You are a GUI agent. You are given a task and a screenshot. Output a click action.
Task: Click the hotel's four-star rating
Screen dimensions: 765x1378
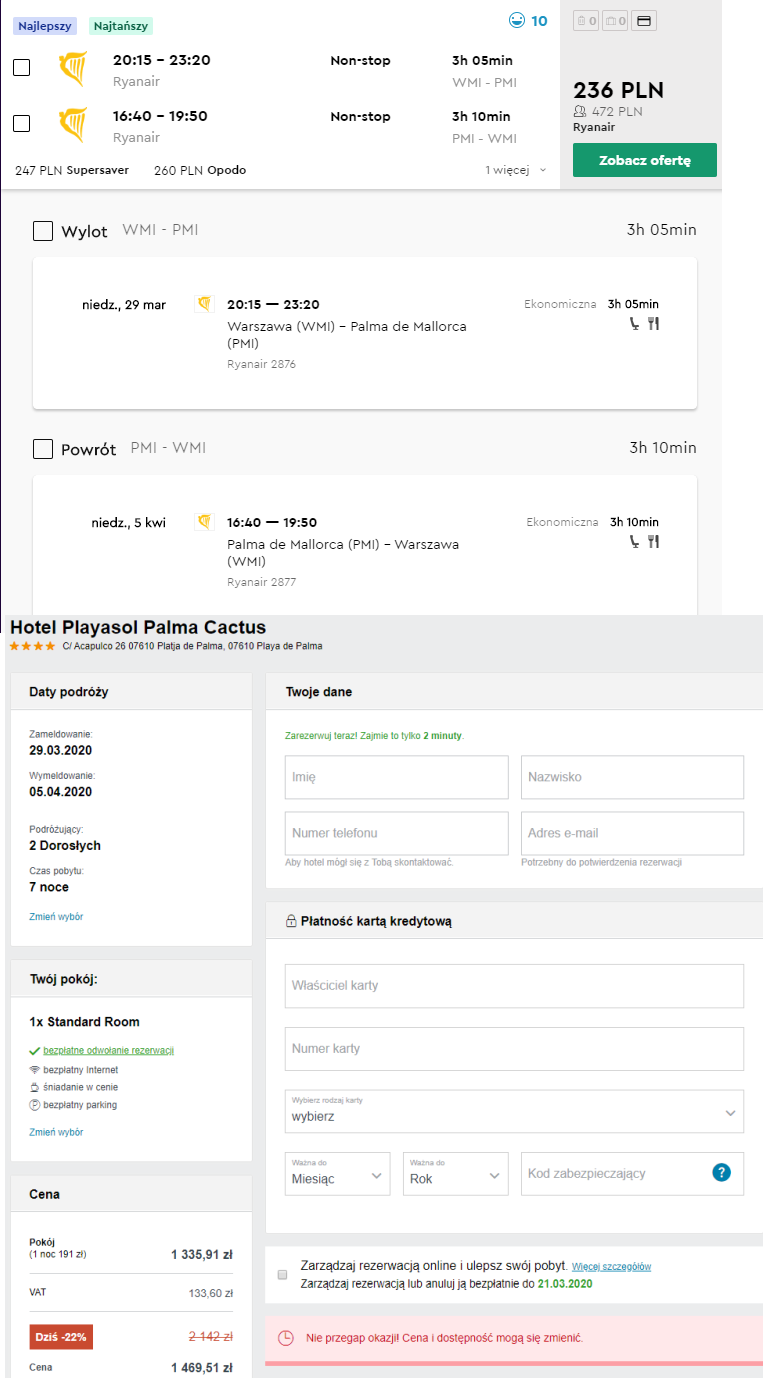[32, 647]
